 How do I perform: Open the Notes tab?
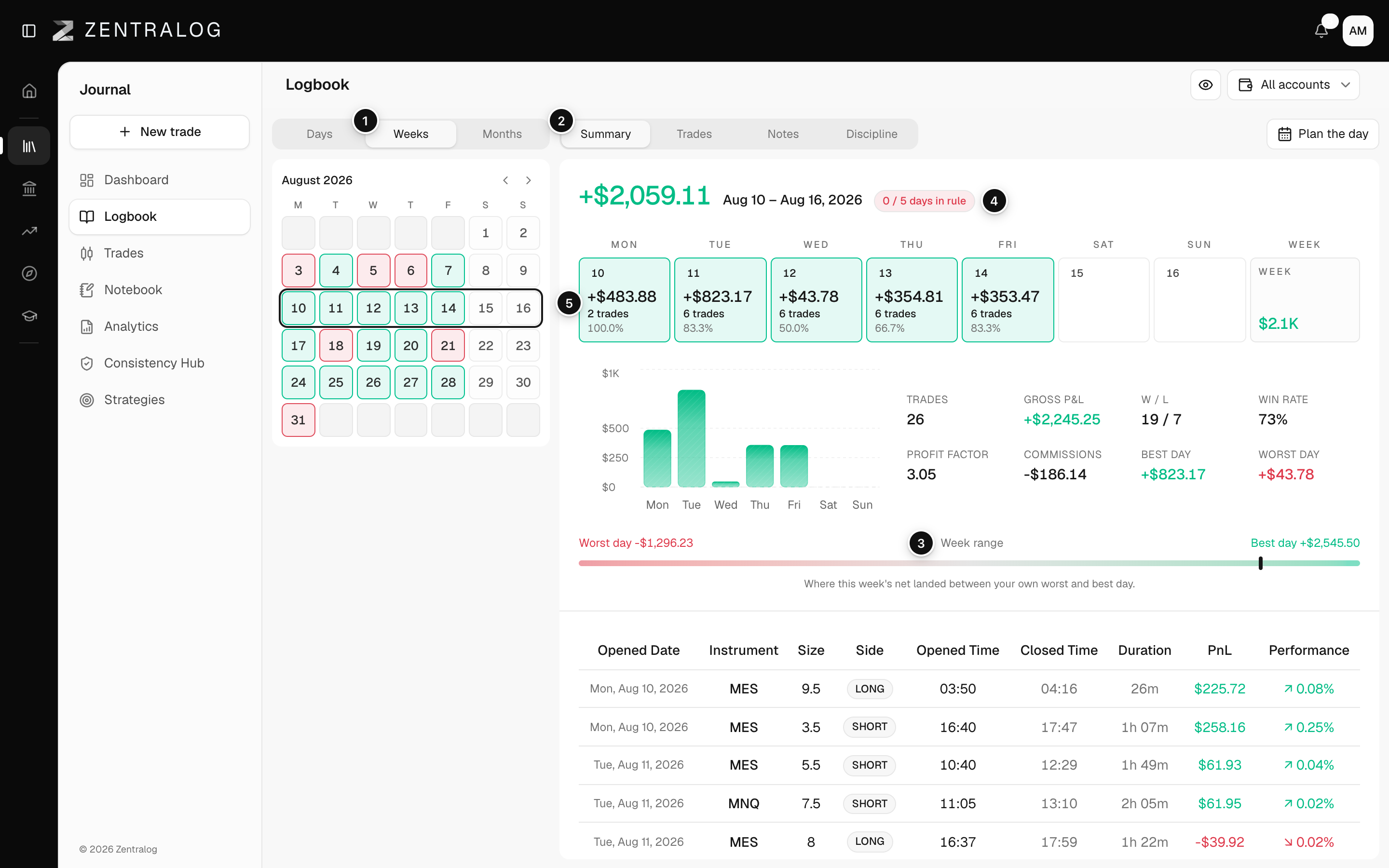[783, 134]
